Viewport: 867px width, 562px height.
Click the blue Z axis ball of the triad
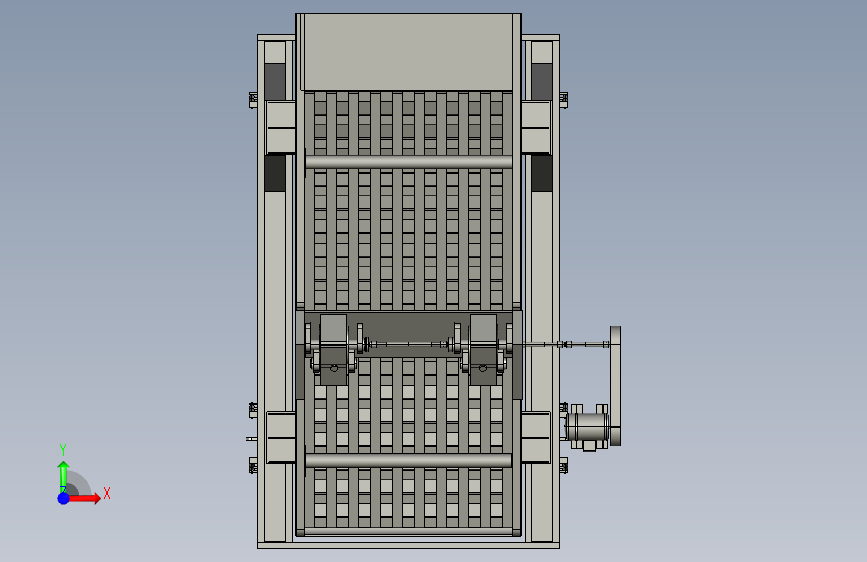(x=64, y=498)
